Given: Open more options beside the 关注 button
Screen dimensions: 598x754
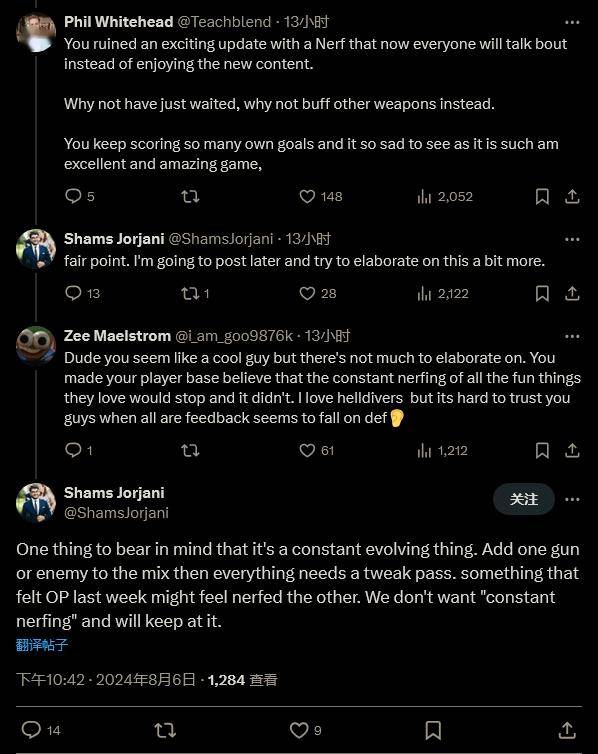Looking at the screenshot, I should [572, 499].
